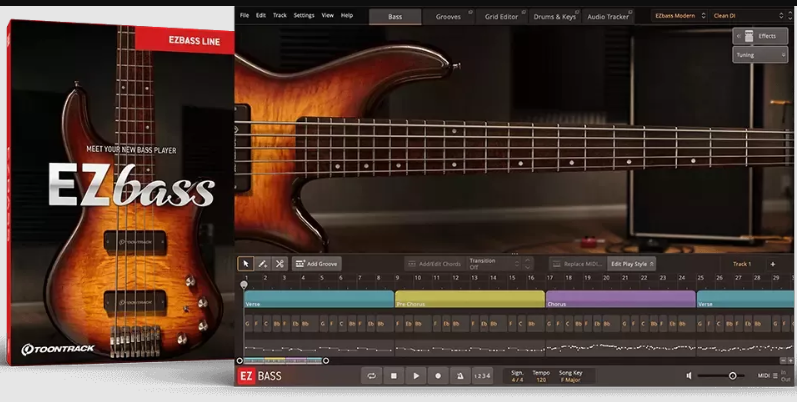Switch to the Grooves tab

pyautogui.click(x=448, y=16)
